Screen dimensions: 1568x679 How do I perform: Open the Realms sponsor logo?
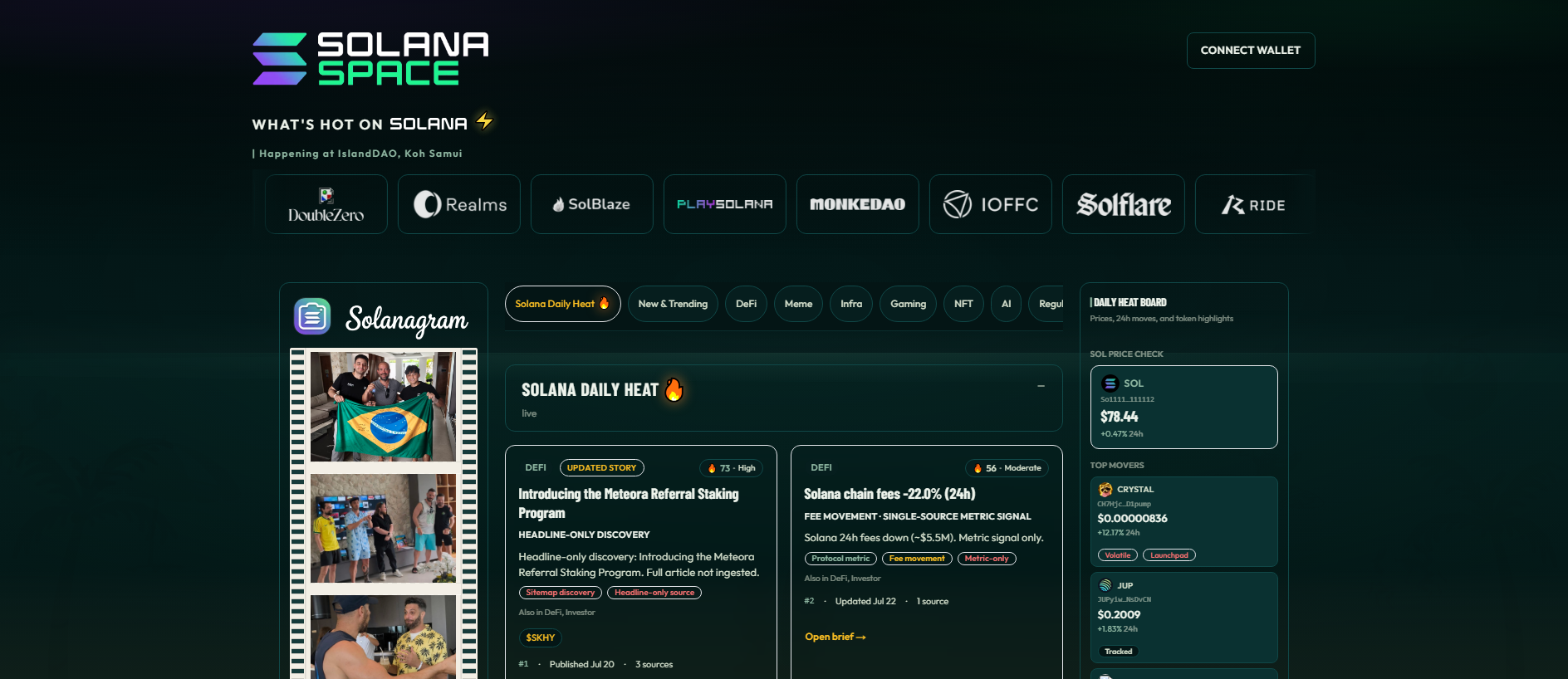click(459, 204)
